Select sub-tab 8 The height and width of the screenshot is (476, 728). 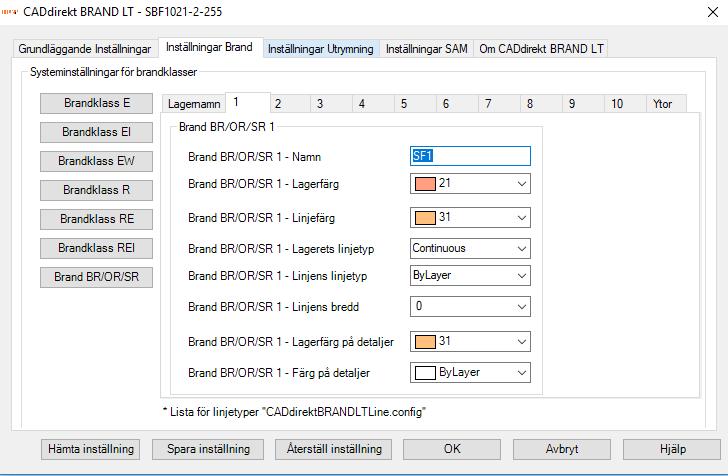(x=541, y=104)
